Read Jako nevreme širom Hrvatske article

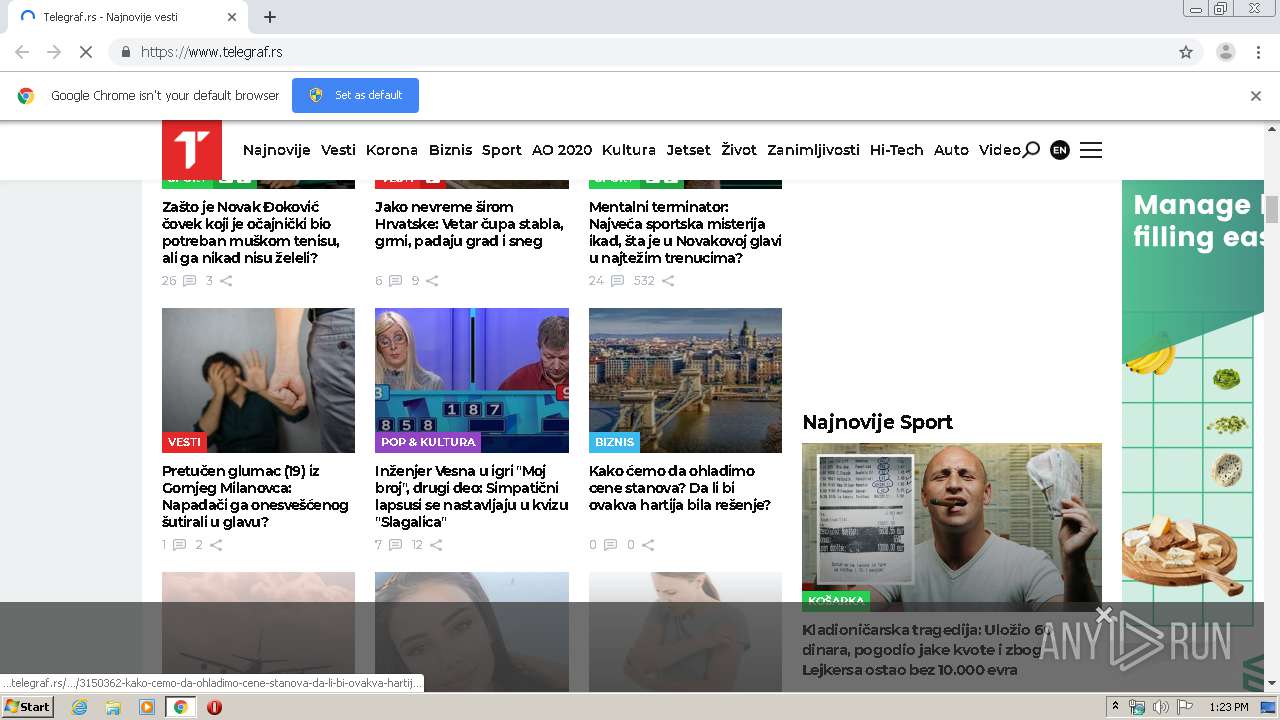(469, 224)
